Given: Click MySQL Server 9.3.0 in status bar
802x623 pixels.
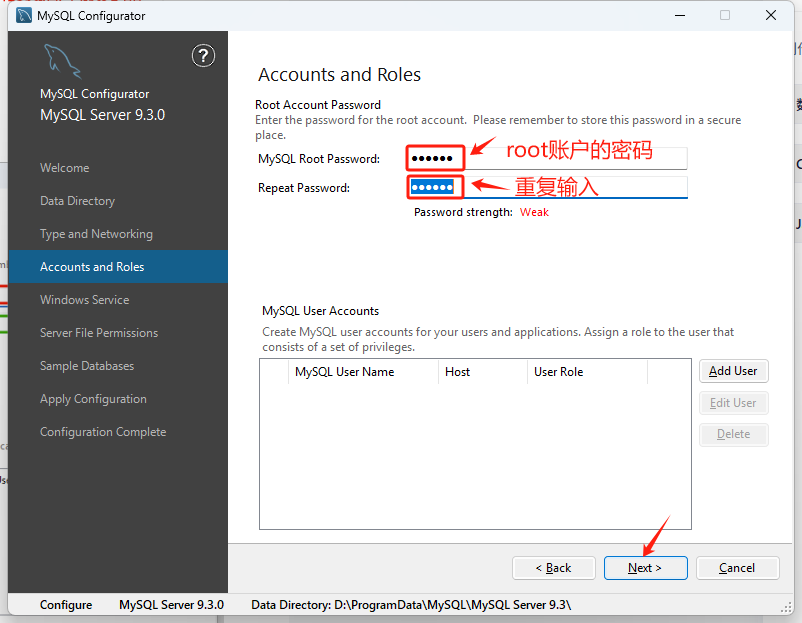Looking at the screenshot, I should [171, 605].
